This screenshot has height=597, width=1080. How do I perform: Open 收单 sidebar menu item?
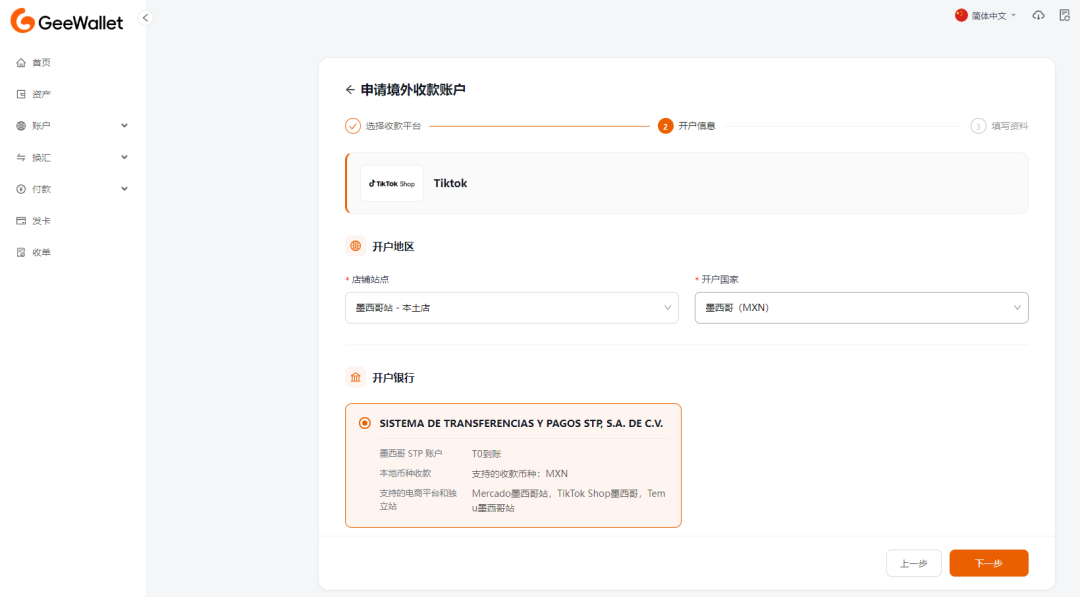click(x=41, y=253)
